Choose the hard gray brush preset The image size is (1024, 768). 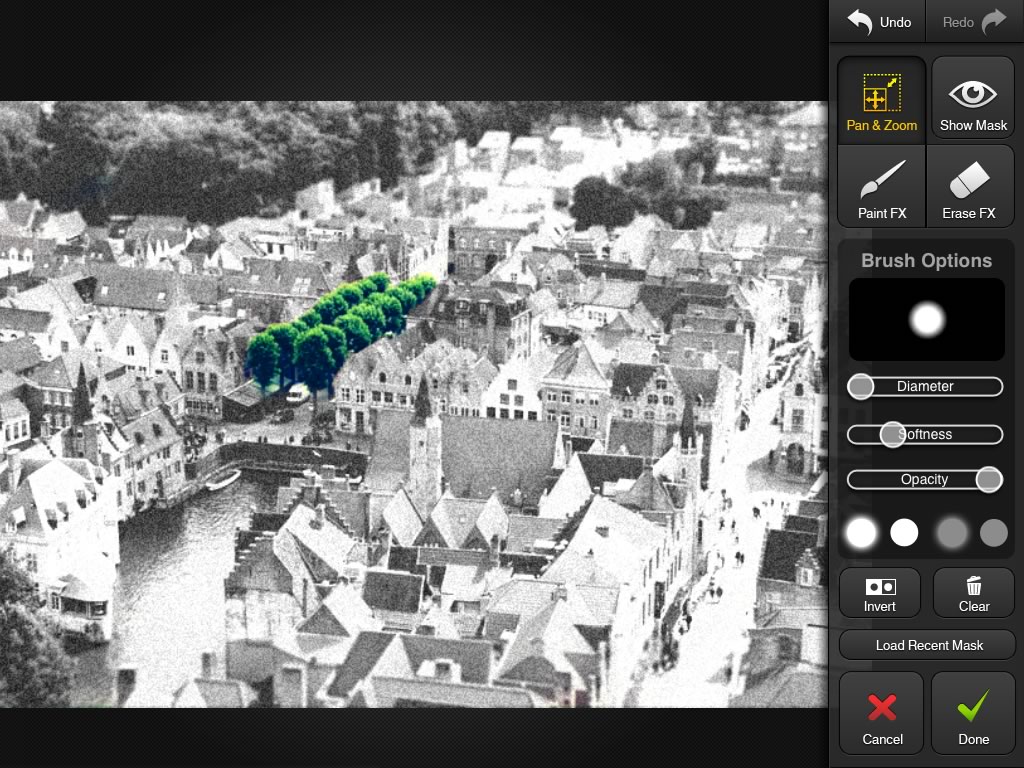coord(993,533)
